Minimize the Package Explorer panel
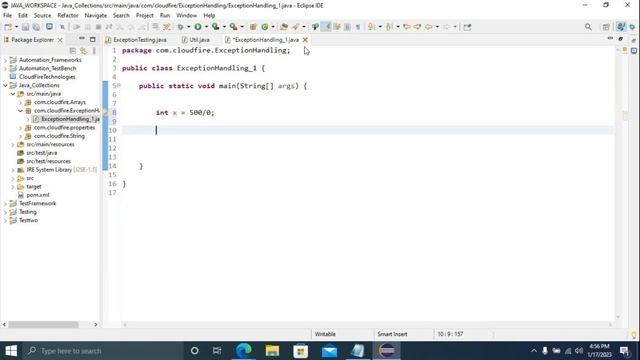Screen dimensions: 640x360 coord(82,39)
